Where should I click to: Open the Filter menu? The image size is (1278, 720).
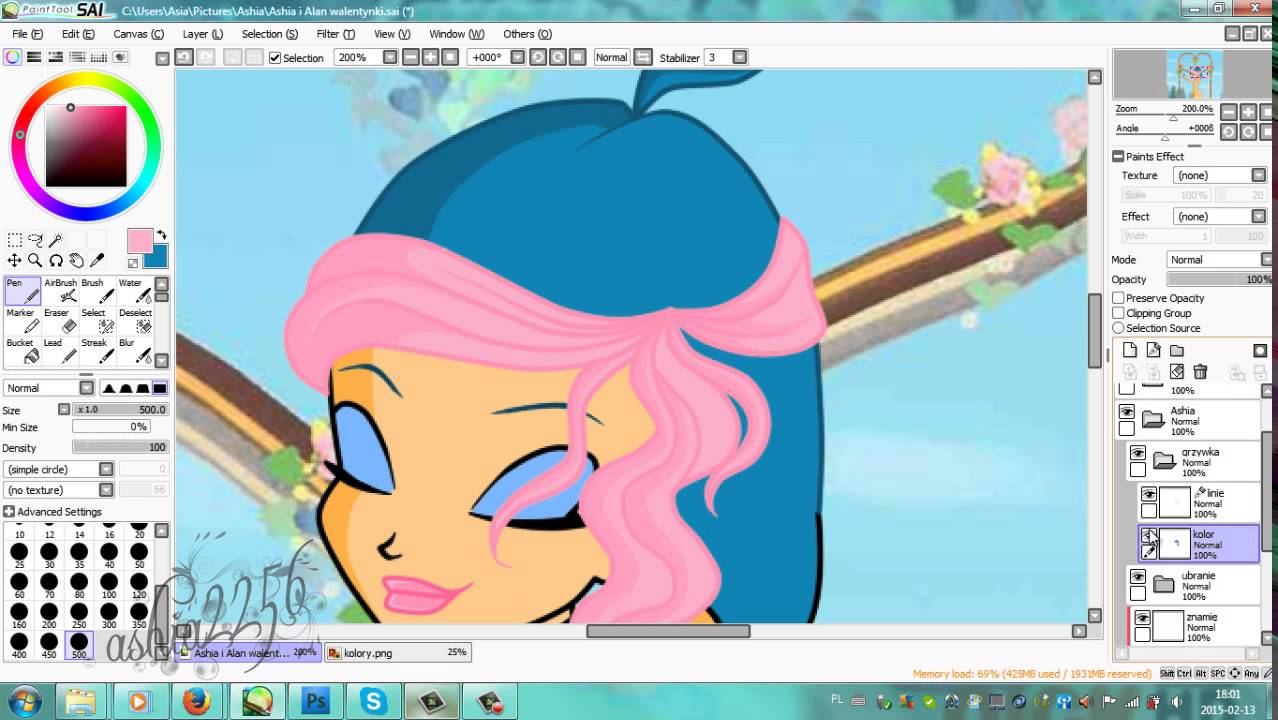pyautogui.click(x=334, y=34)
